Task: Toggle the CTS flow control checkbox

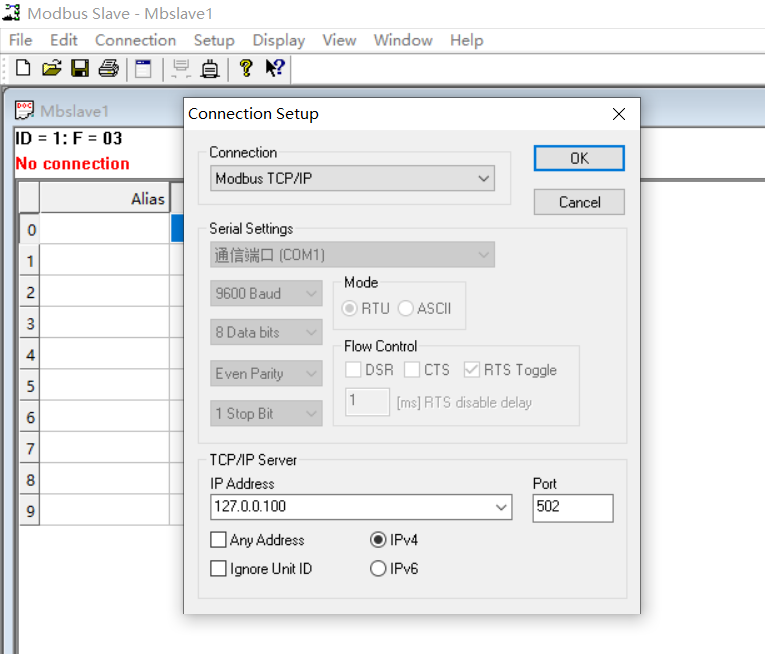Action: tap(412, 369)
